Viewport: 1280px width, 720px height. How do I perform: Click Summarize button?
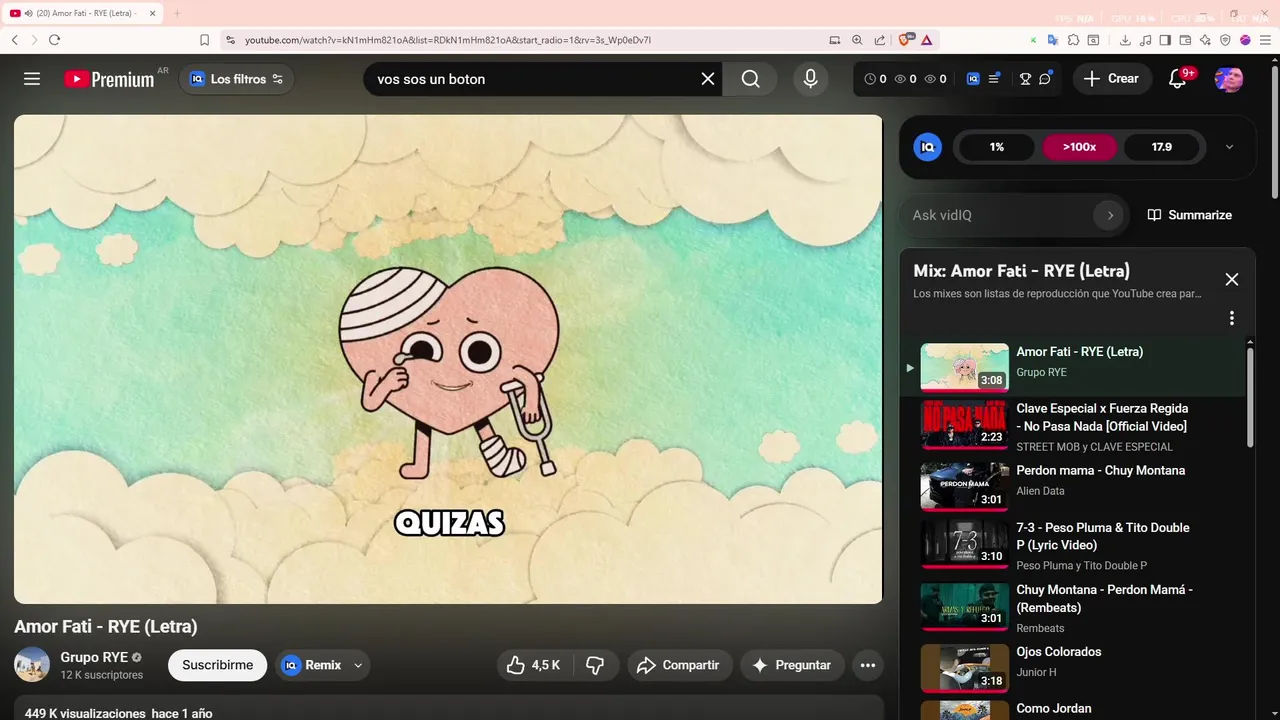point(1189,215)
